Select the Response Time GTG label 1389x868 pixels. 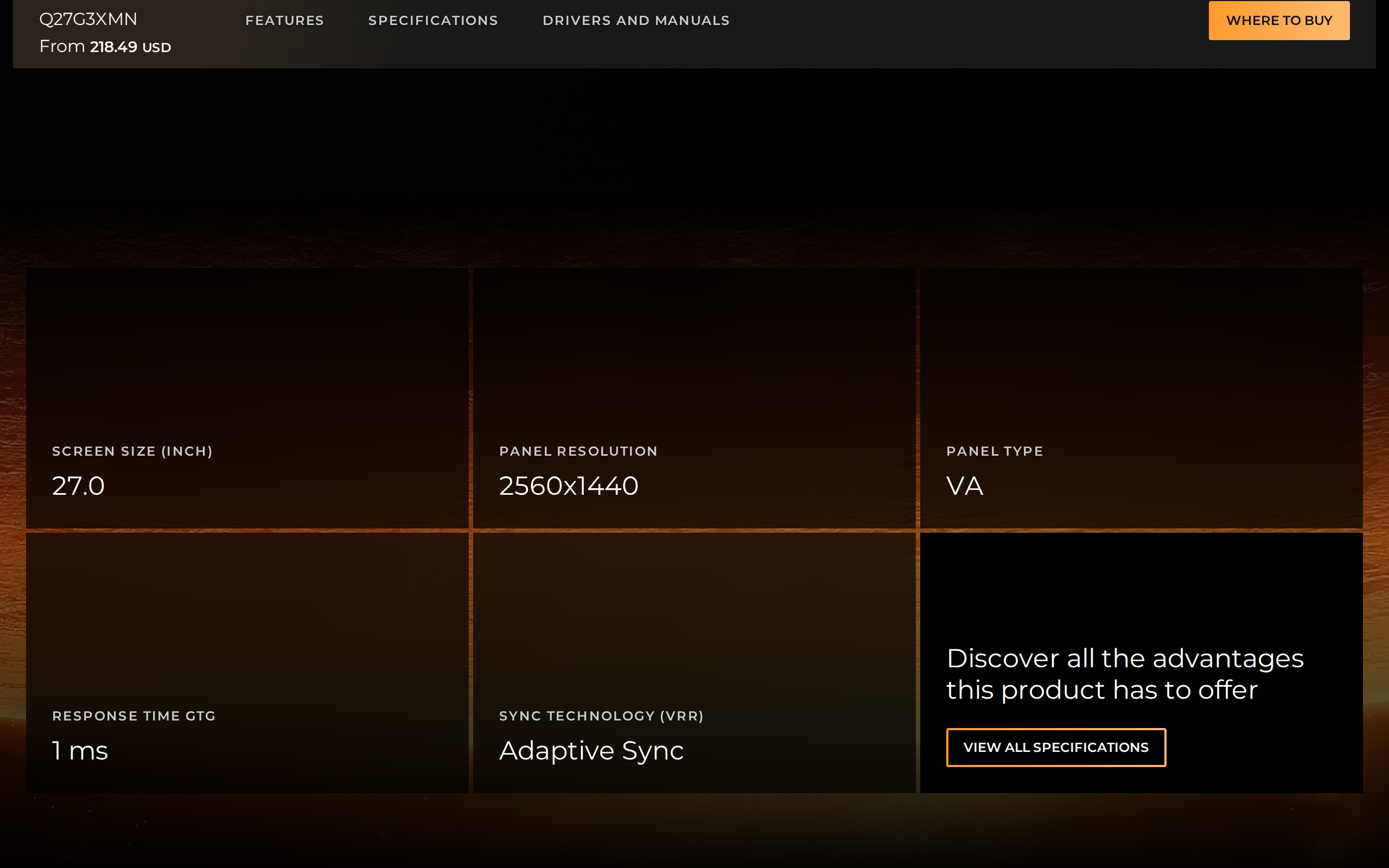click(133, 716)
